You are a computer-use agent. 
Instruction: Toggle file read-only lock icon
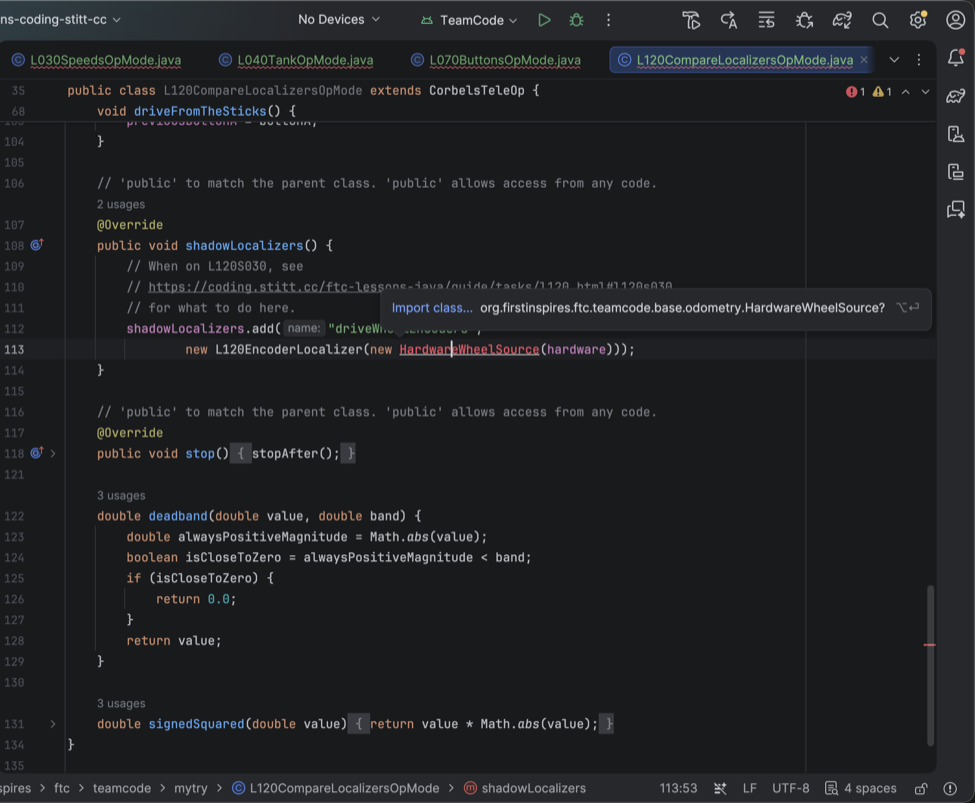click(x=922, y=788)
